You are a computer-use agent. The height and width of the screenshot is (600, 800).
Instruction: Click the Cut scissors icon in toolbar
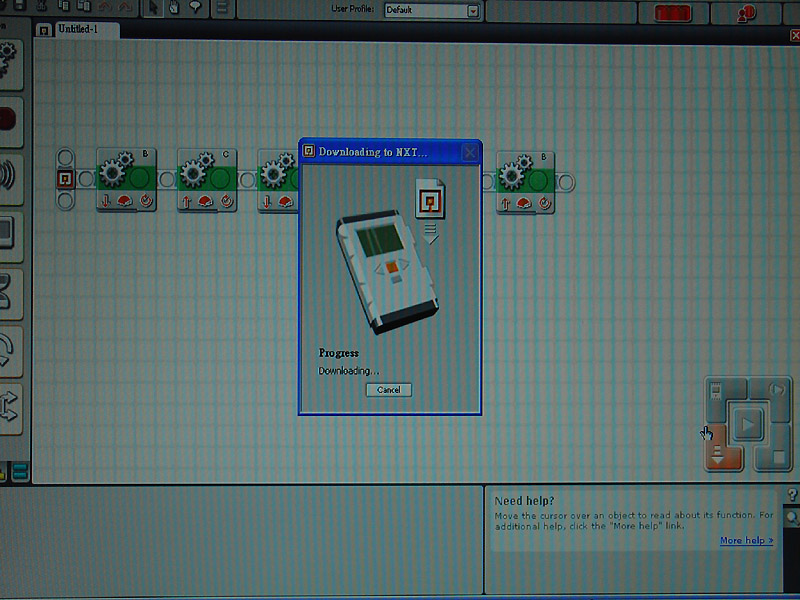pos(43,6)
